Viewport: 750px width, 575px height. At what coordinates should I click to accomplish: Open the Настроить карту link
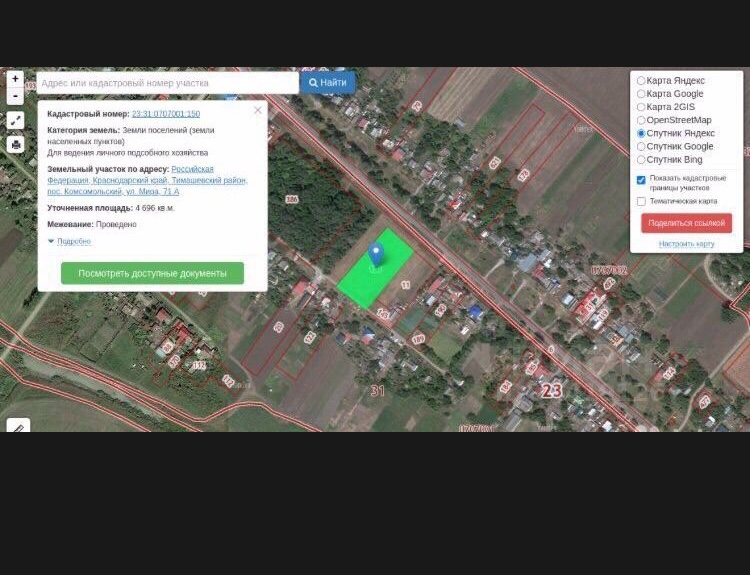[686, 244]
